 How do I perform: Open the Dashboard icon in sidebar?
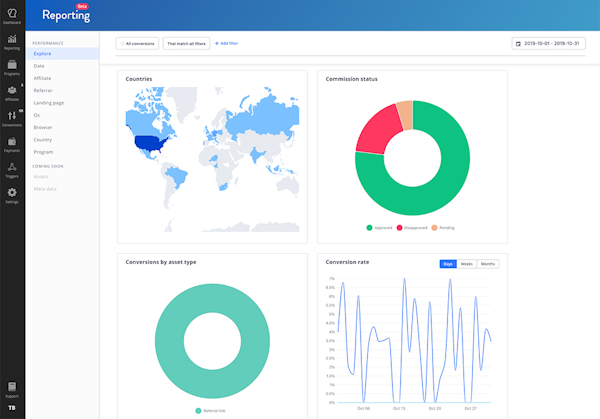pyautogui.click(x=12, y=14)
